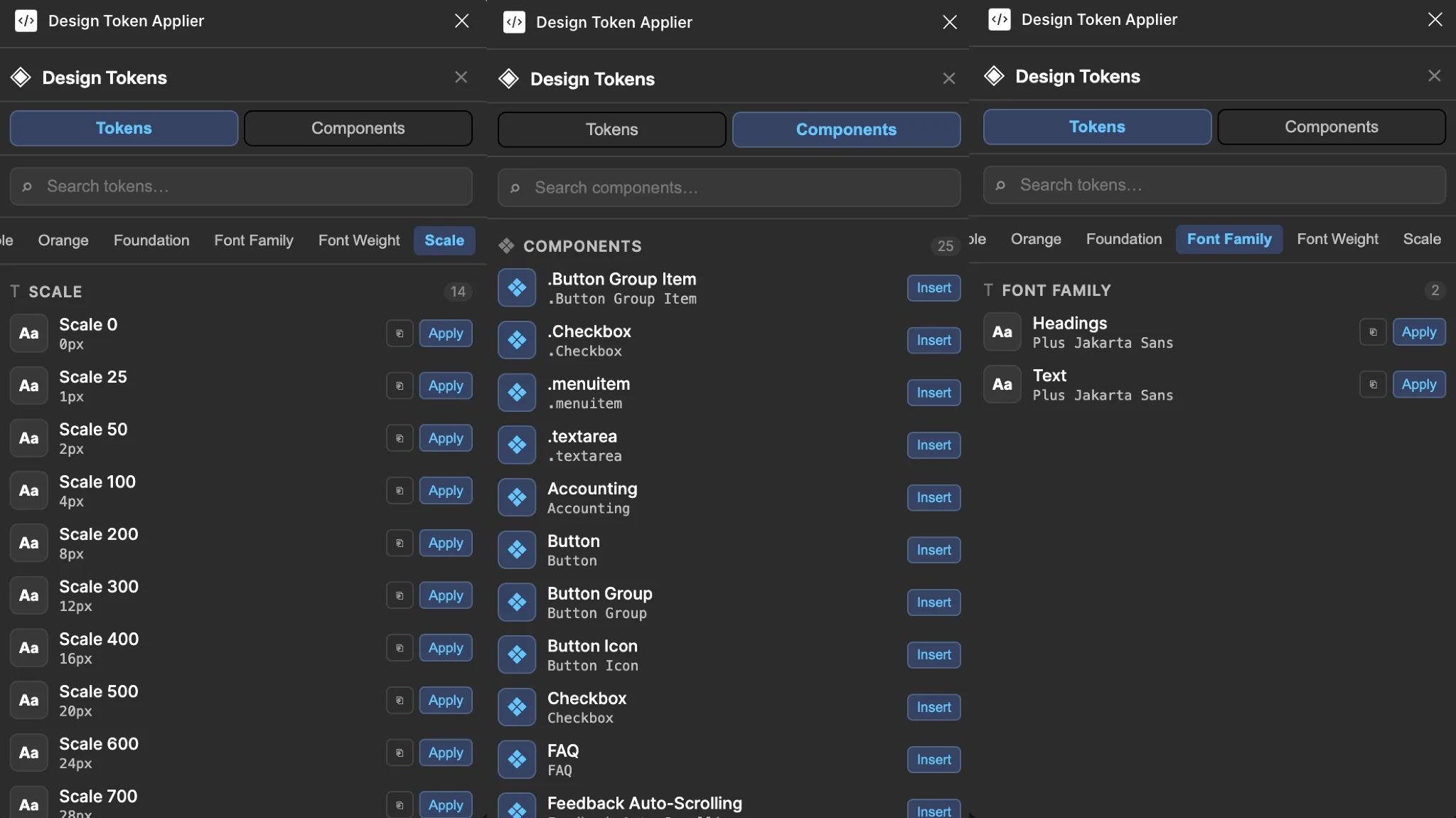The image size is (1456, 818).
Task: Focus Search tokens field in right panel
Action: (x=1214, y=185)
